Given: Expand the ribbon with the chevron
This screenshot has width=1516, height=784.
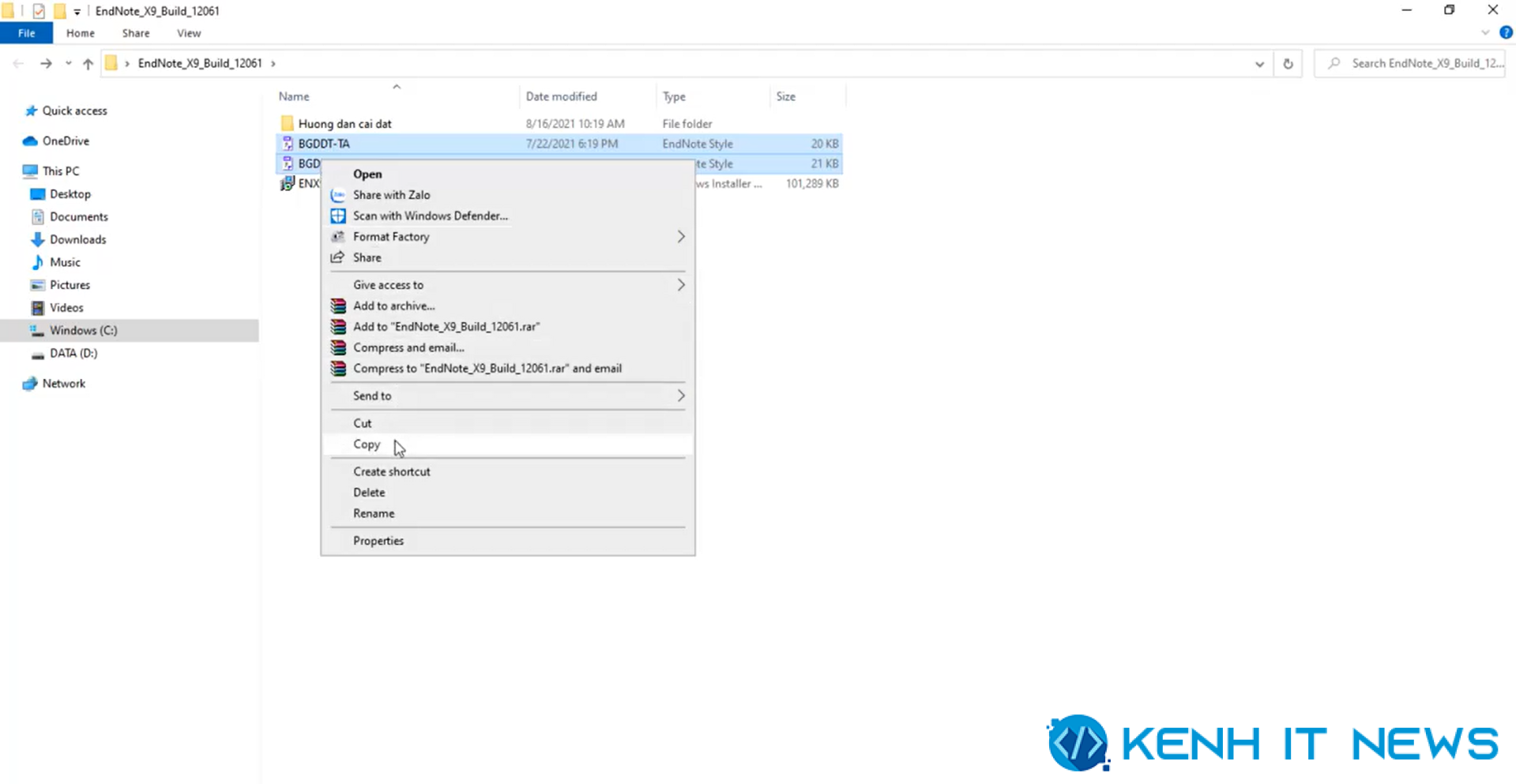Looking at the screenshot, I should click(1485, 33).
